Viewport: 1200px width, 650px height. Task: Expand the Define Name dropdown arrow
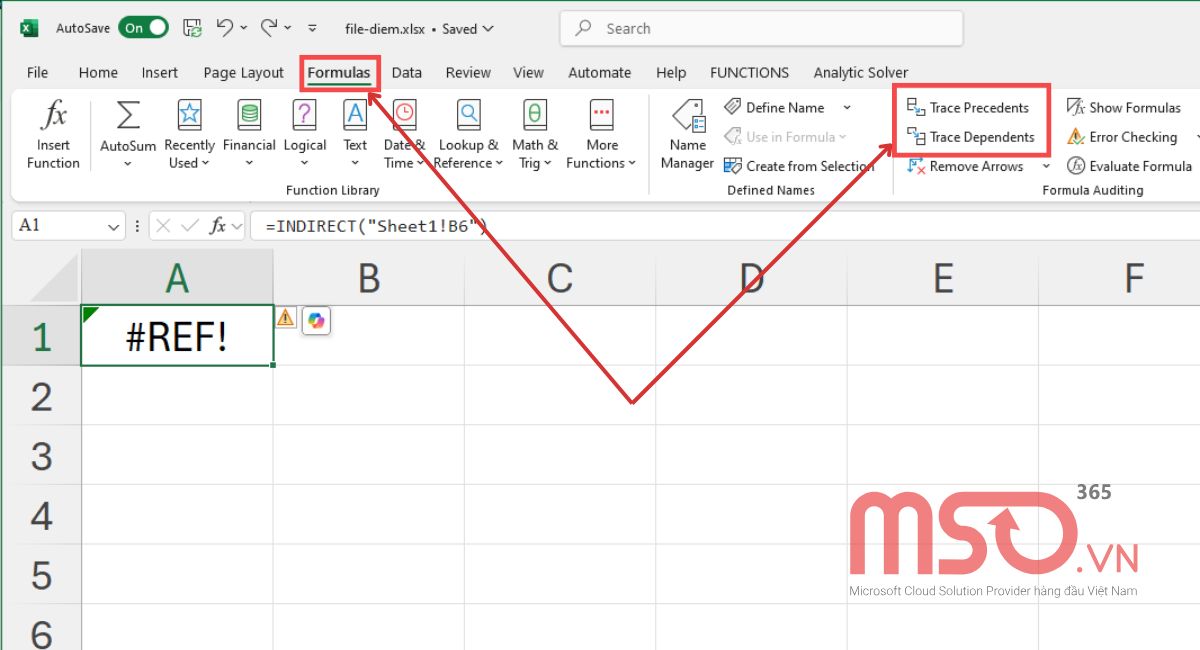pos(847,107)
